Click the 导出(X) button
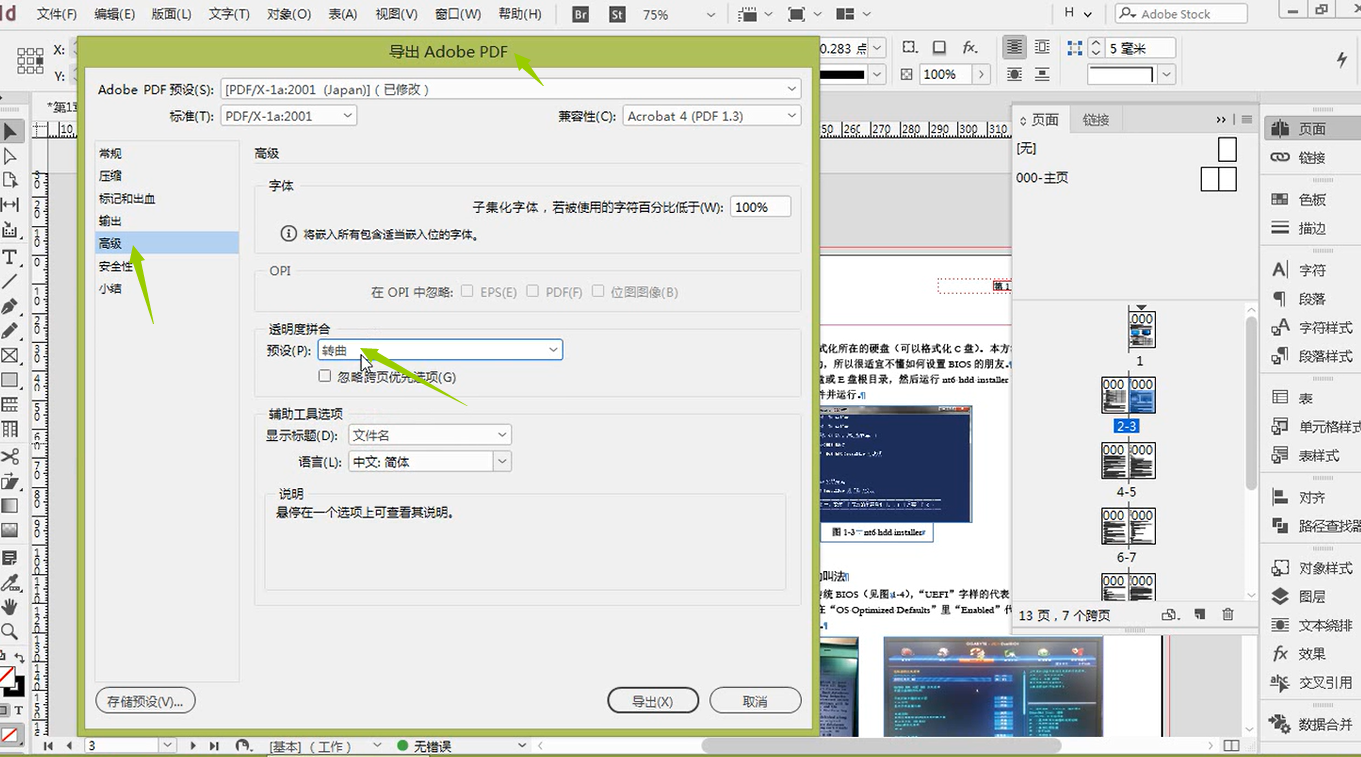 point(652,701)
